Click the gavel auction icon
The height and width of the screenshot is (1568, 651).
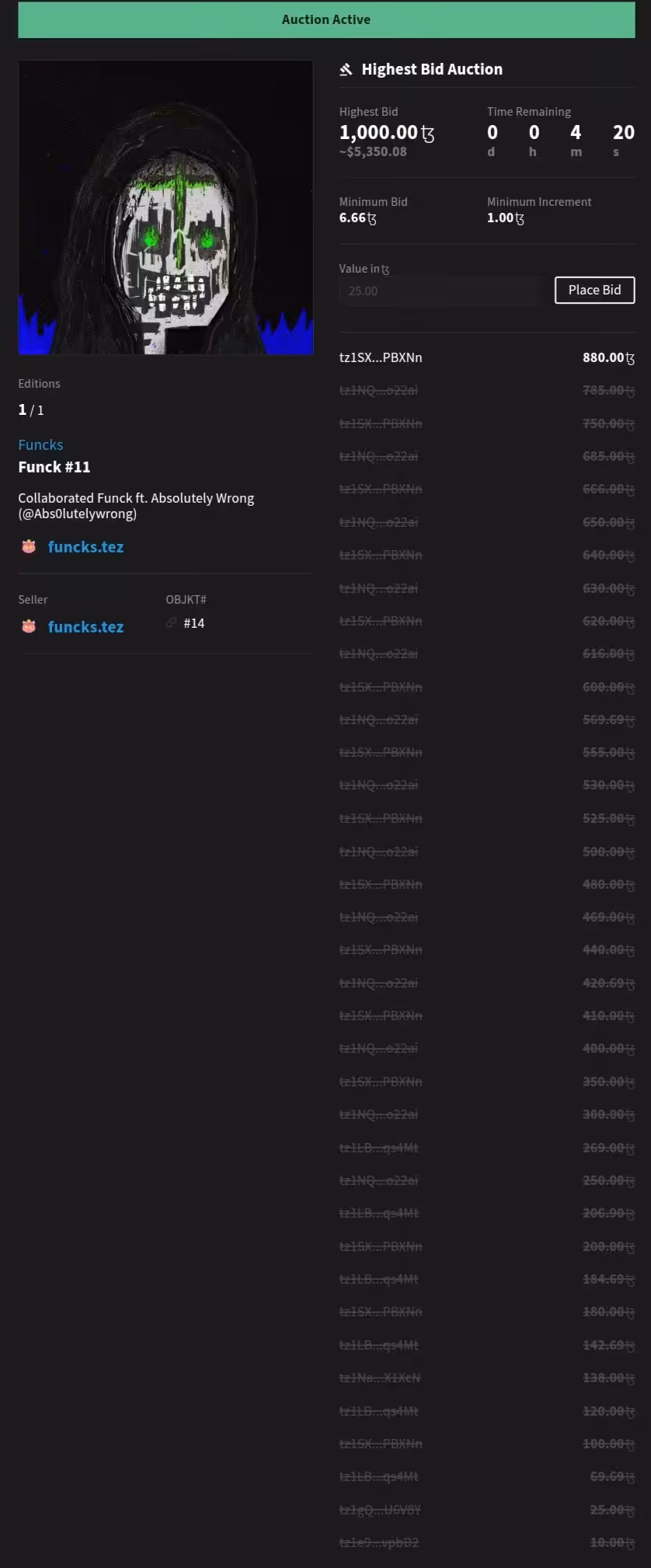click(346, 70)
